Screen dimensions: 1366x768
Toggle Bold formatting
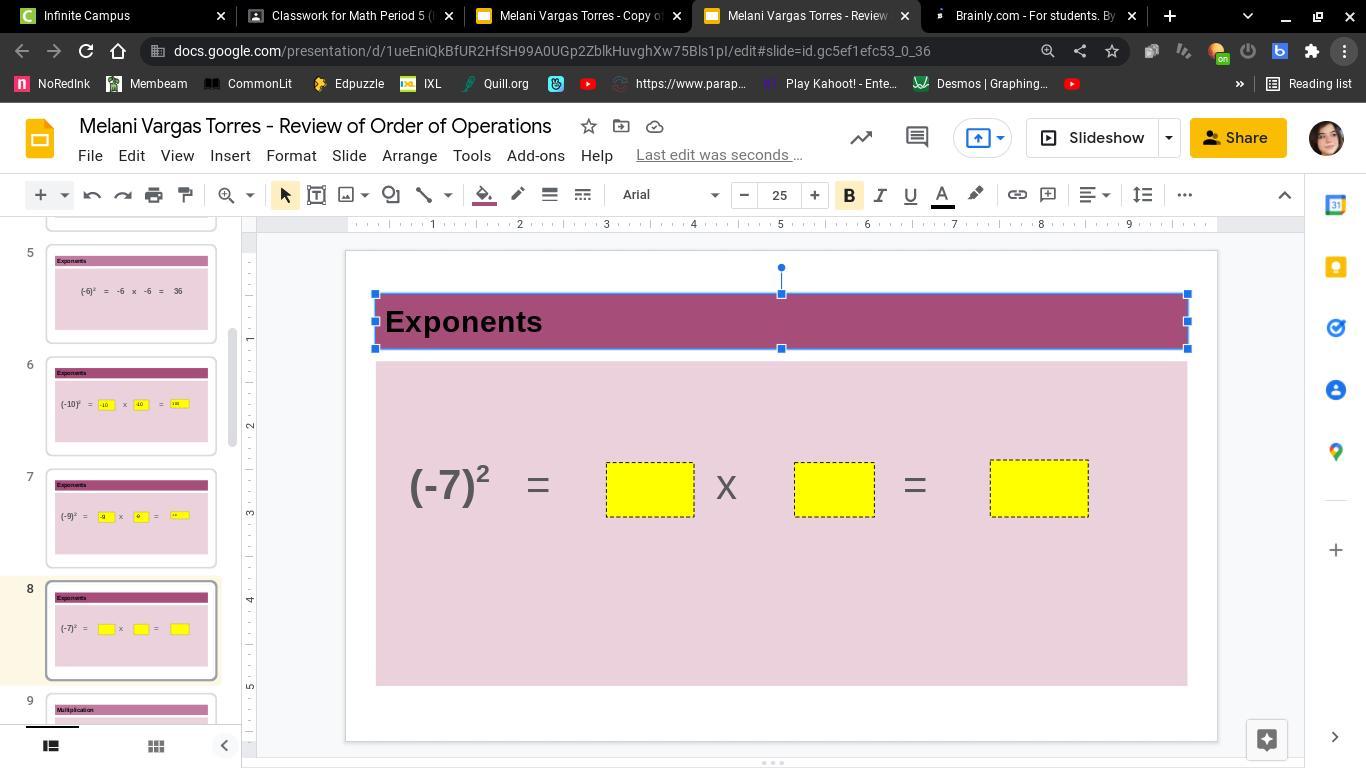[x=849, y=195]
